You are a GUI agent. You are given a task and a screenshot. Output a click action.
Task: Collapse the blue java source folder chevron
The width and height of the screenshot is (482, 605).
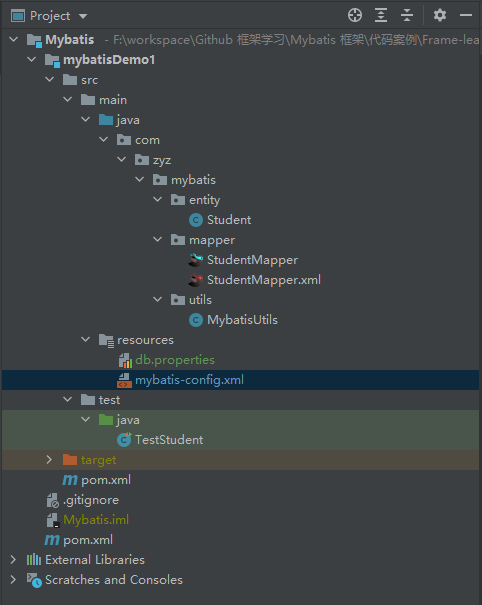coord(86,120)
